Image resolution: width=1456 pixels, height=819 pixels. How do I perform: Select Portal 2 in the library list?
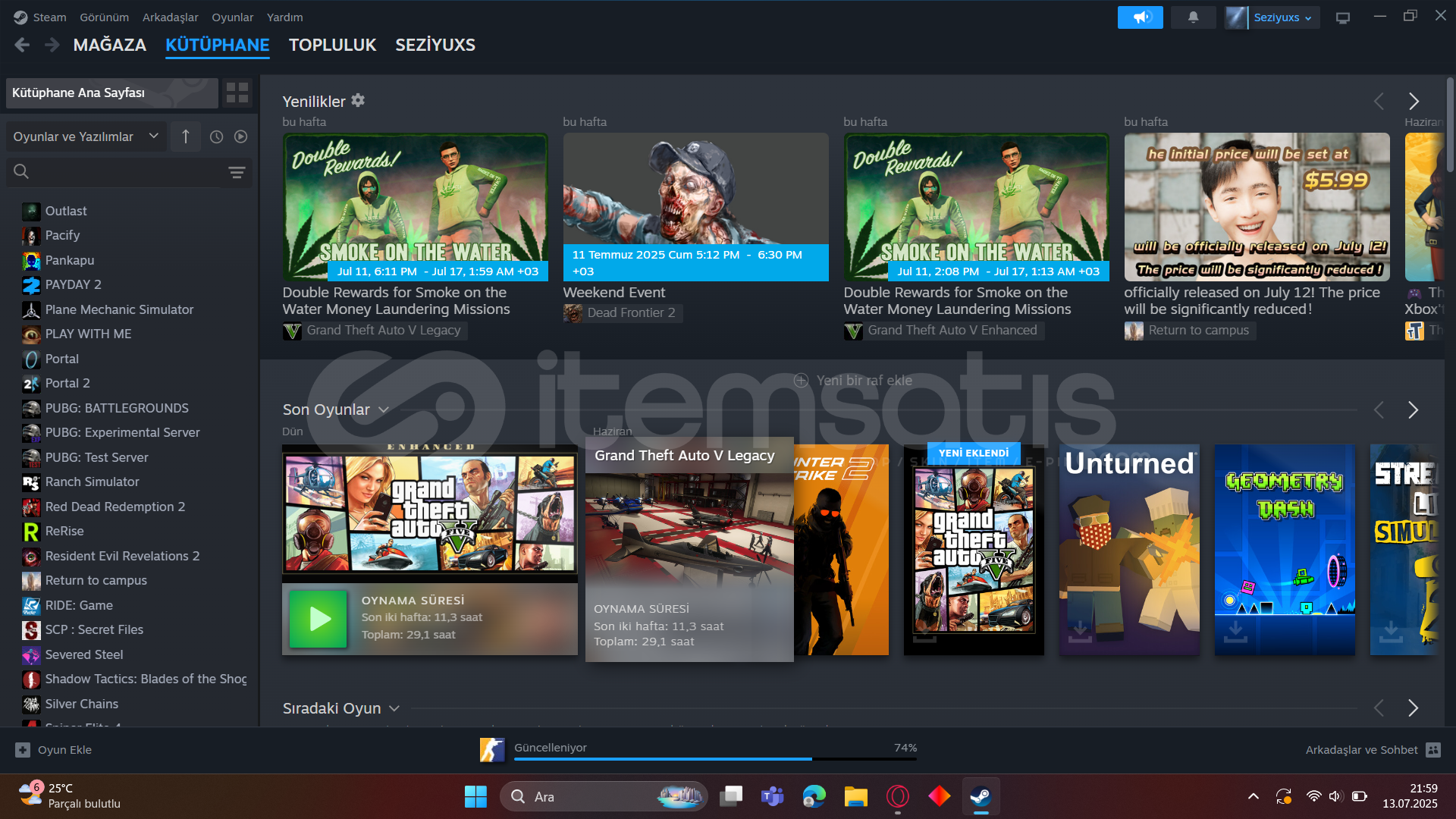pos(67,383)
